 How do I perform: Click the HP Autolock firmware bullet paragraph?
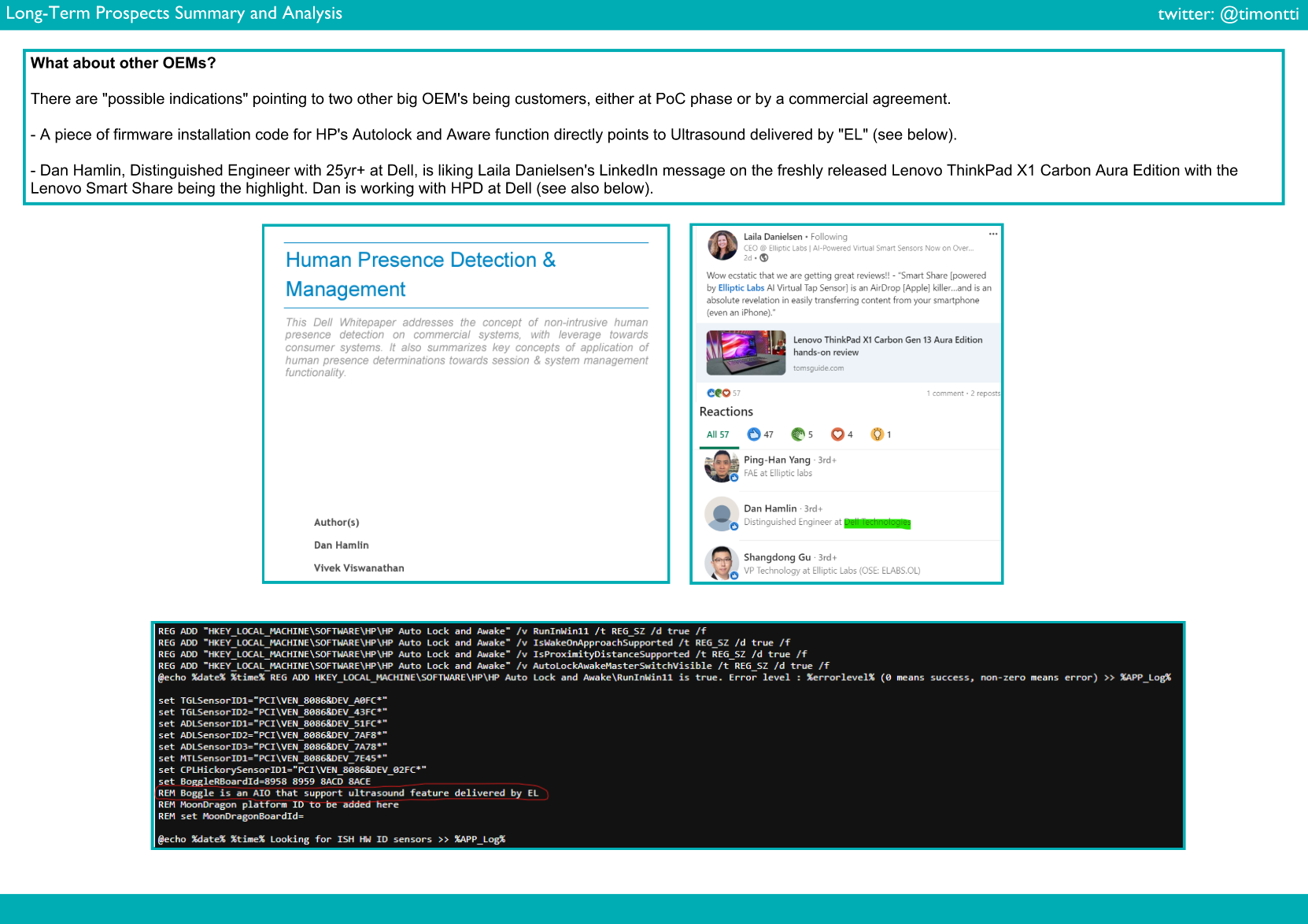tap(493, 135)
